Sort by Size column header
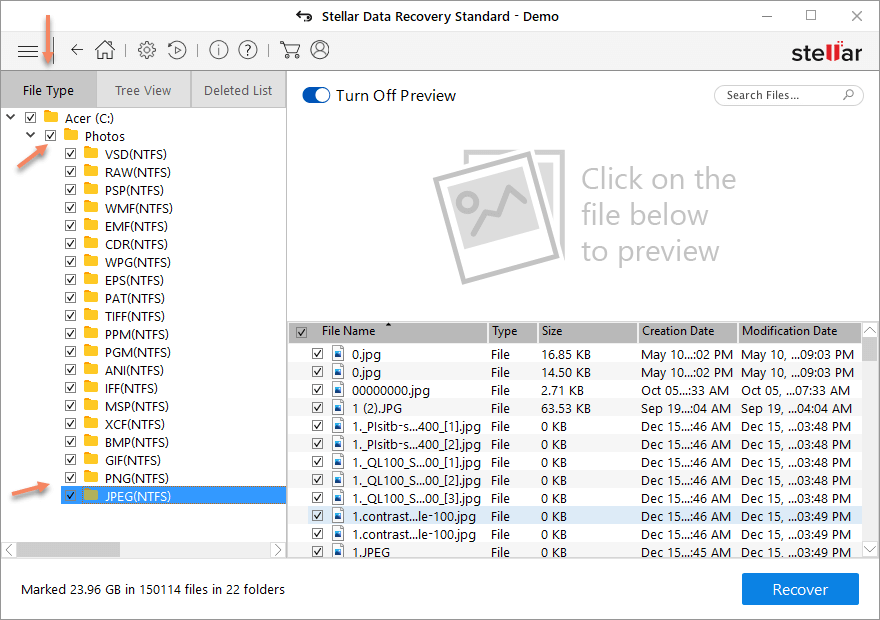 [587, 332]
